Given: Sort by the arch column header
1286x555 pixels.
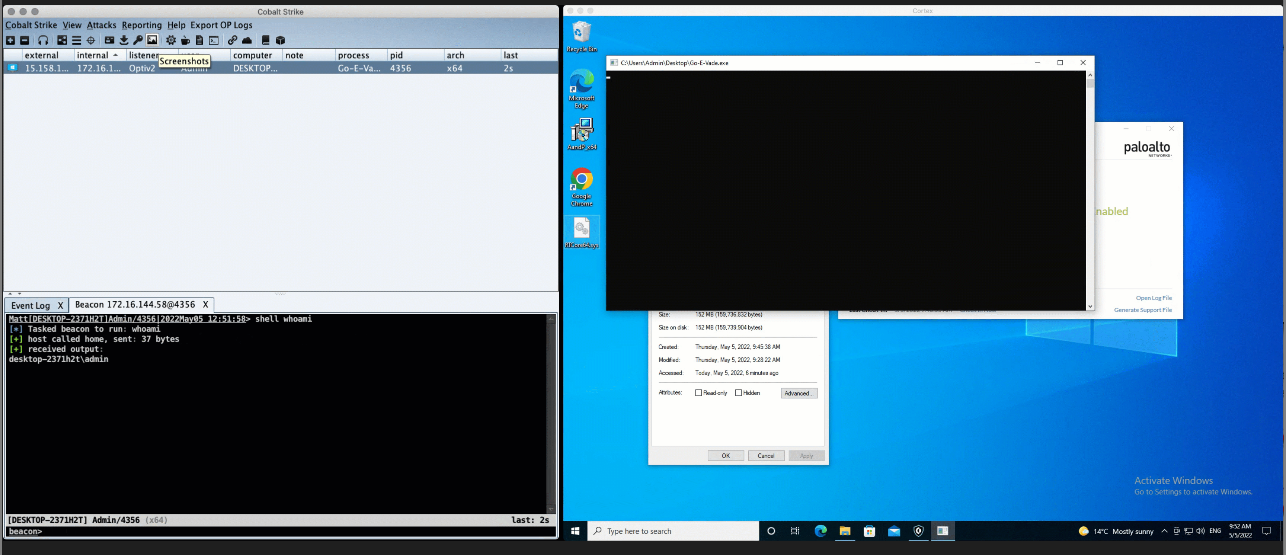Looking at the screenshot, I should [471, 55].
